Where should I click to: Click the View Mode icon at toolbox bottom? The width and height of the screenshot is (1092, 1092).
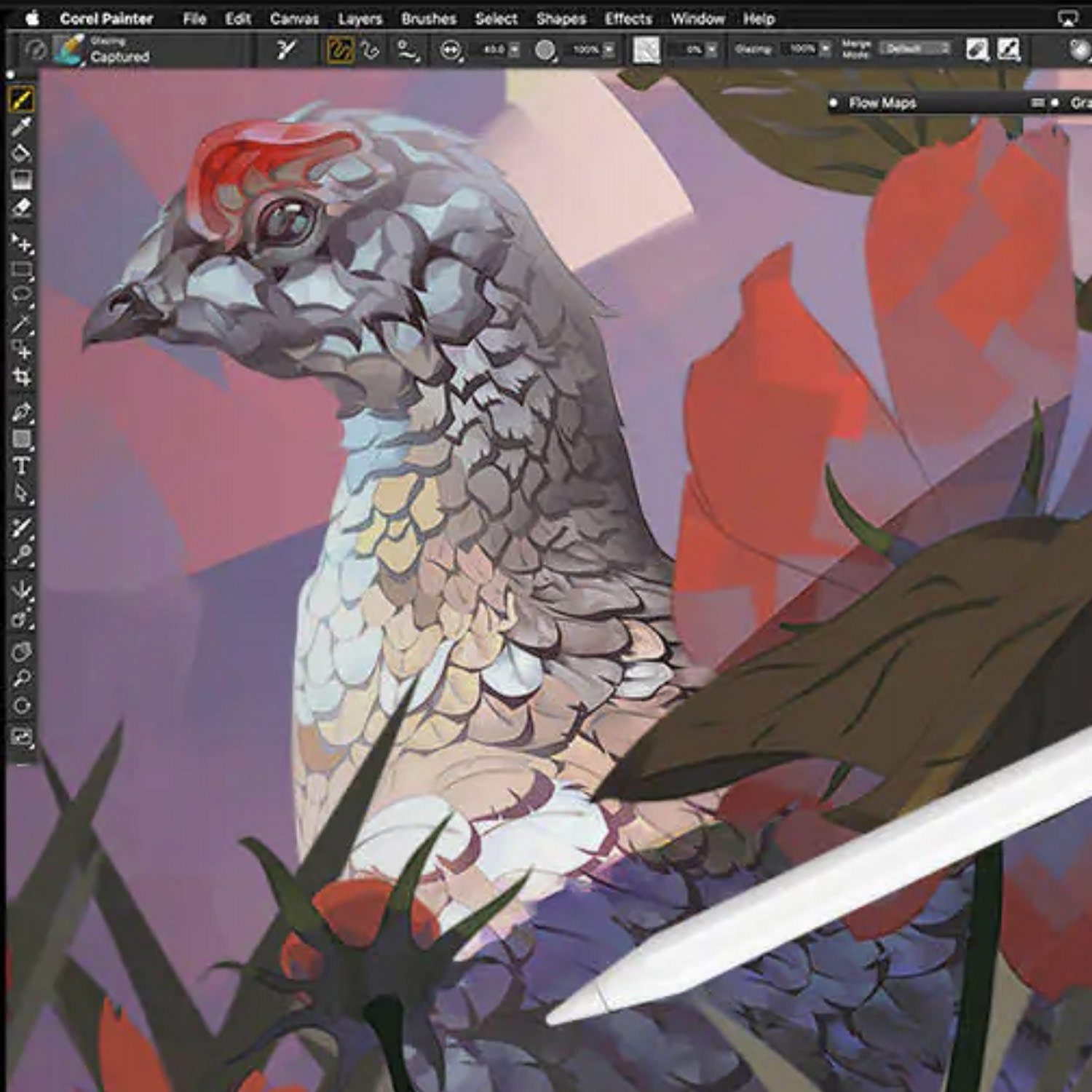pos(21,738)
